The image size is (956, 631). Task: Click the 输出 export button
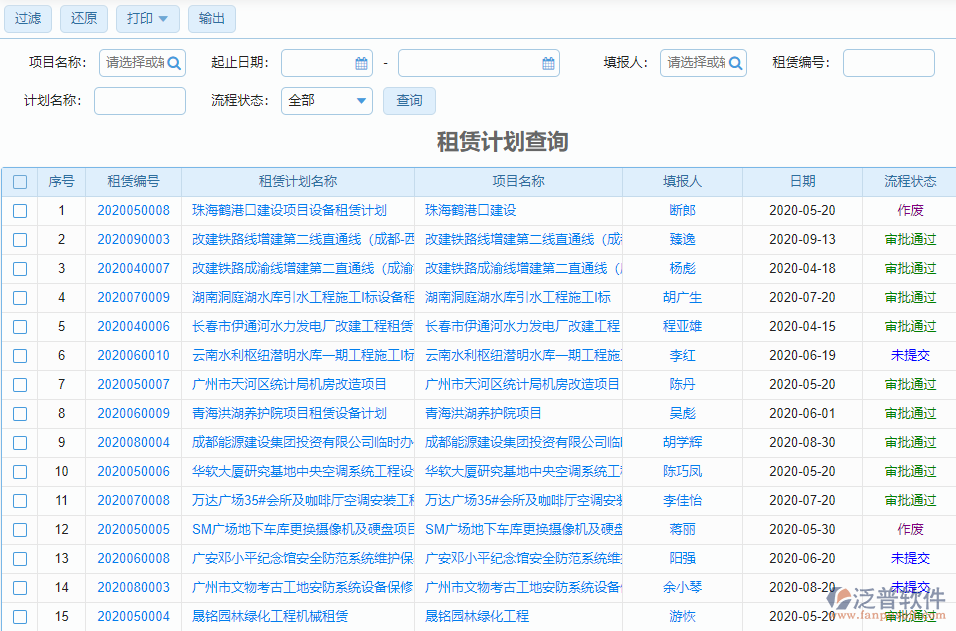click(211, 18)
